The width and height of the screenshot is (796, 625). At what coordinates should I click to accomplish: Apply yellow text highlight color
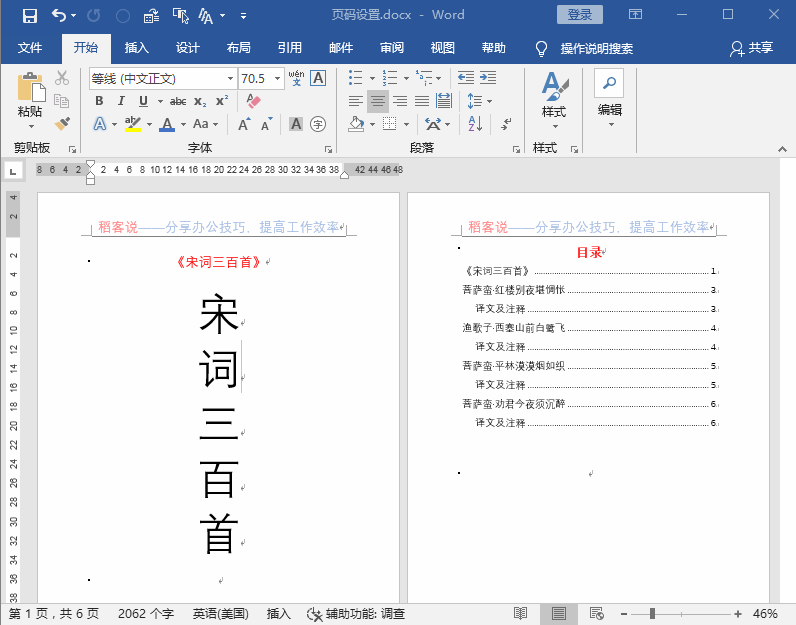click(x=133, y=124)
